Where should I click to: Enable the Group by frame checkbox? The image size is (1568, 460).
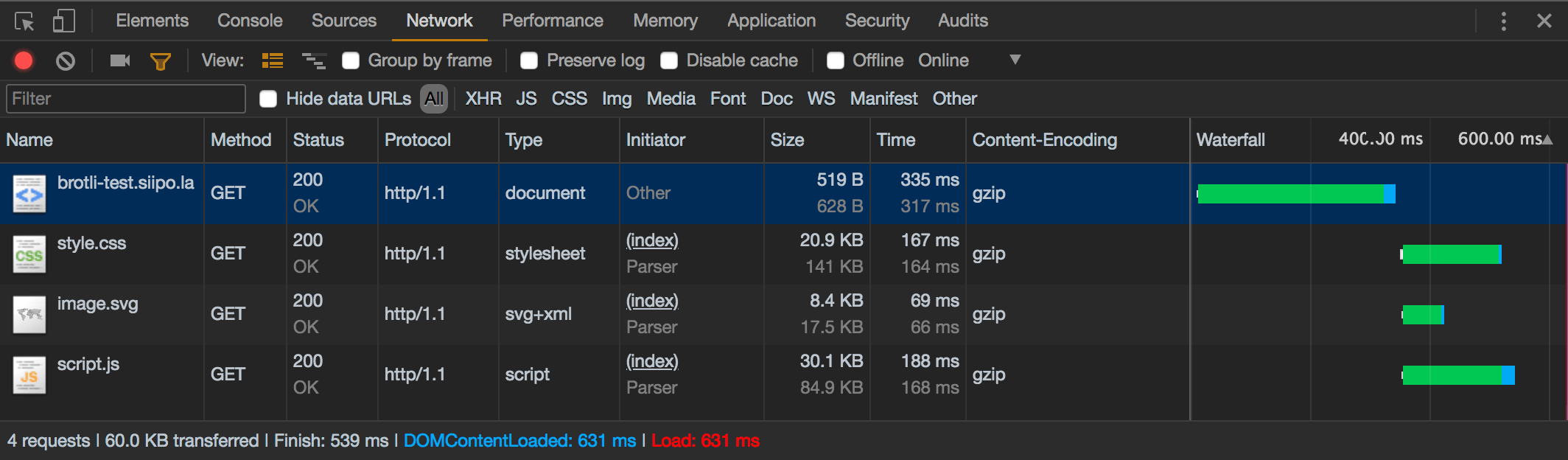click(351, 60)
